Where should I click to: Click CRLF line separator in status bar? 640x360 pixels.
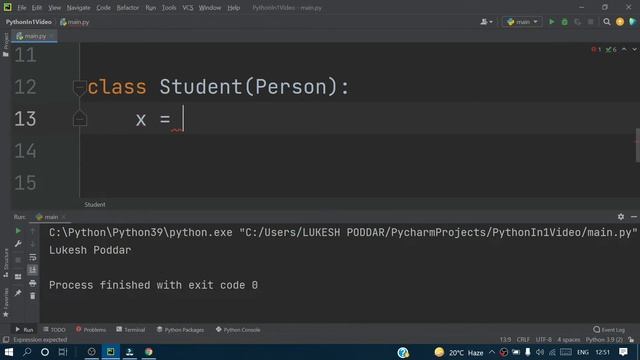tap(523, 340)
